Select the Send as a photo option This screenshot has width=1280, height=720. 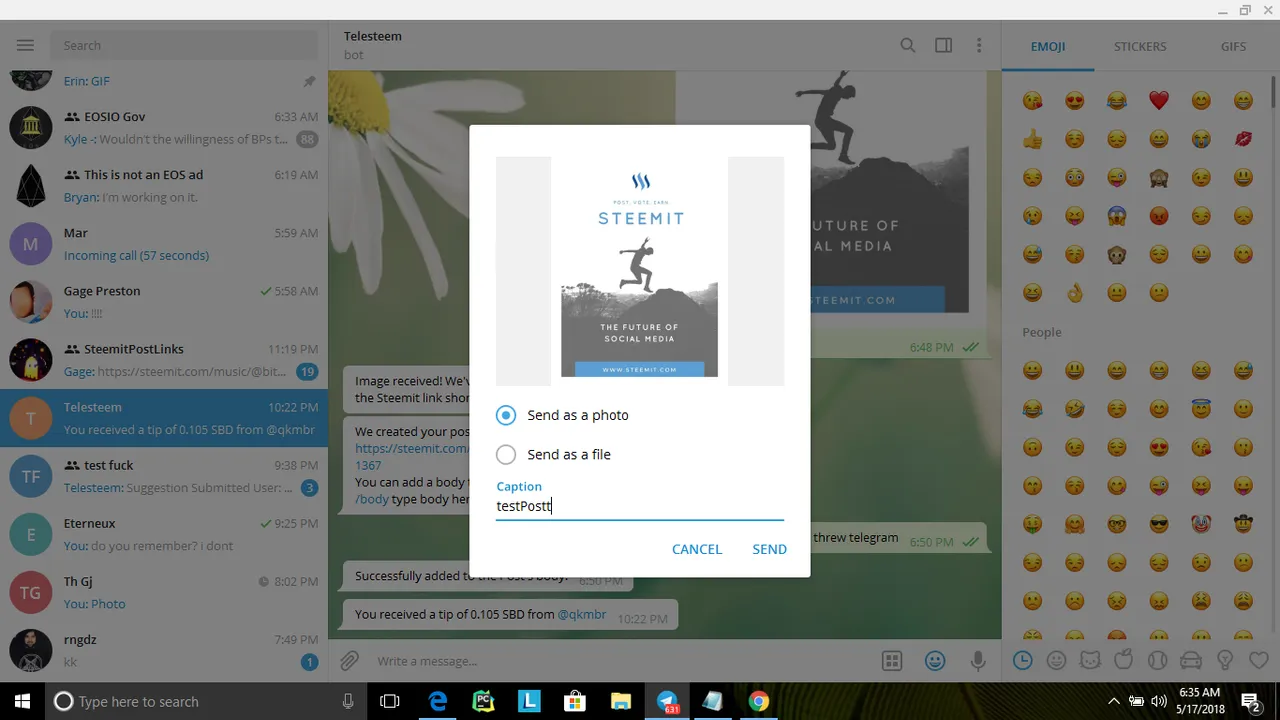[562, 415]
